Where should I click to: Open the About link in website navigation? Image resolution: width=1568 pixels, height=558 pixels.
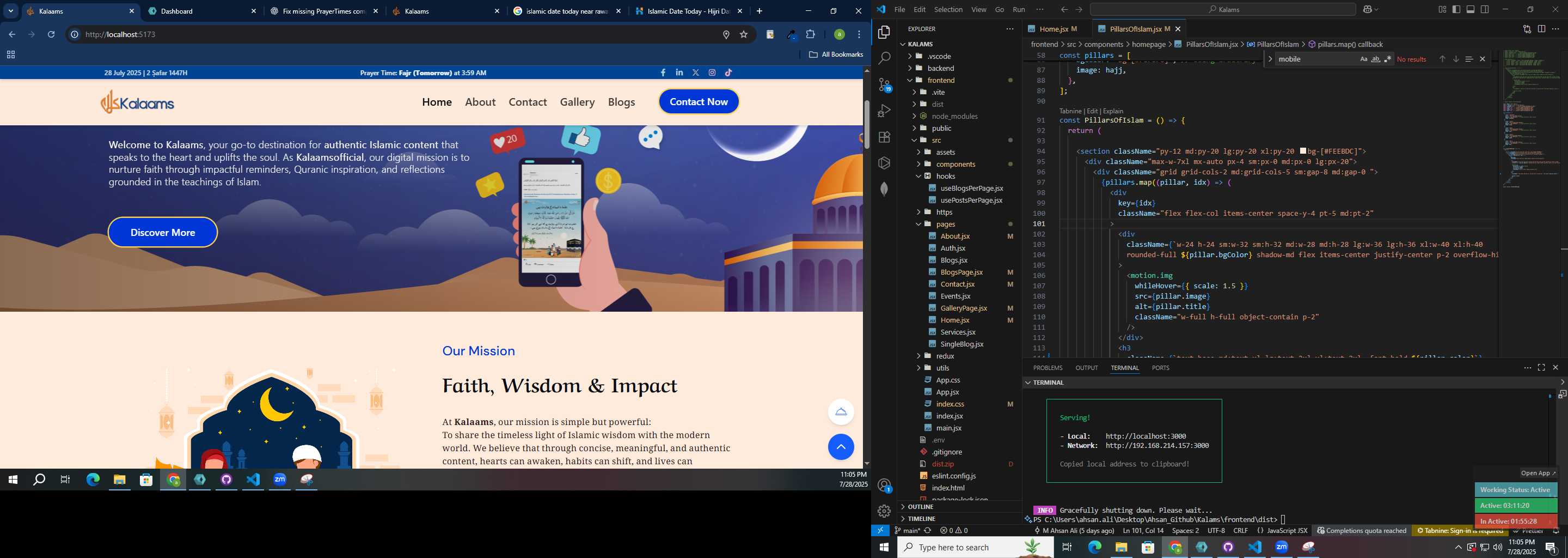[x=480, y=102]
